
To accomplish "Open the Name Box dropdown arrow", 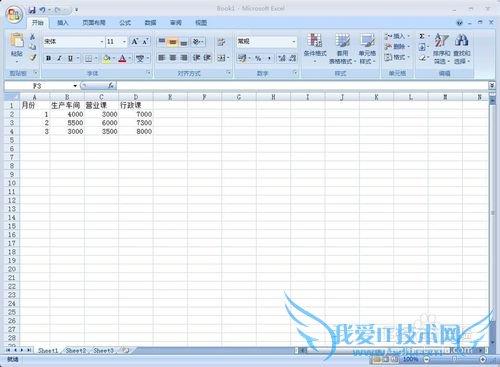I will click(75, 86).
